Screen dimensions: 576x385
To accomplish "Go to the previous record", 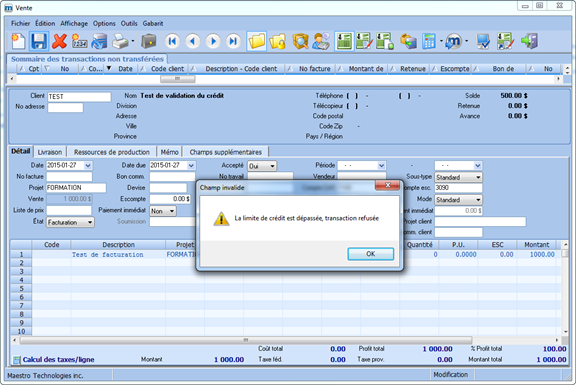I will tap(192, 41).
